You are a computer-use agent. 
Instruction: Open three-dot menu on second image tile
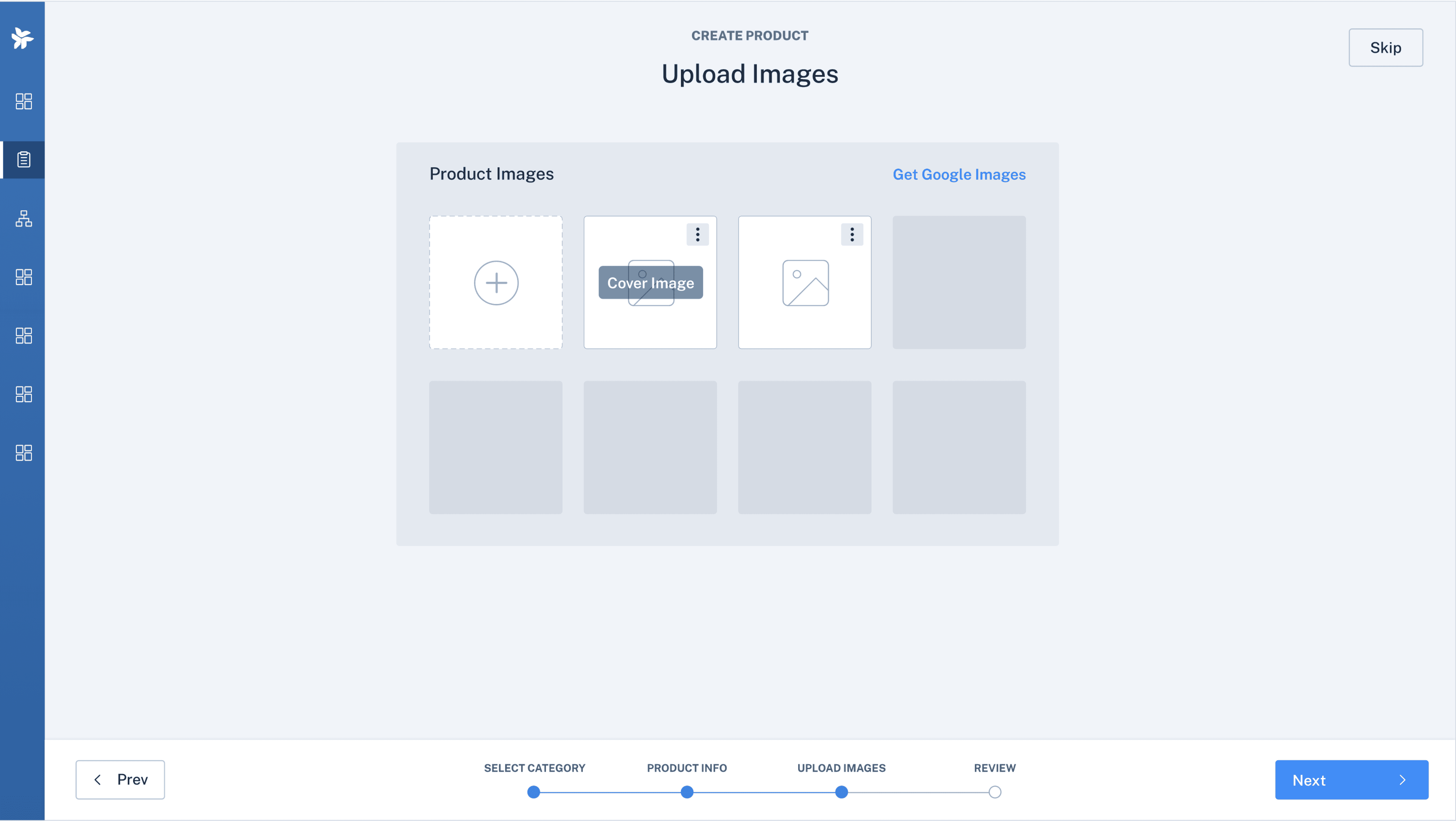852,234
